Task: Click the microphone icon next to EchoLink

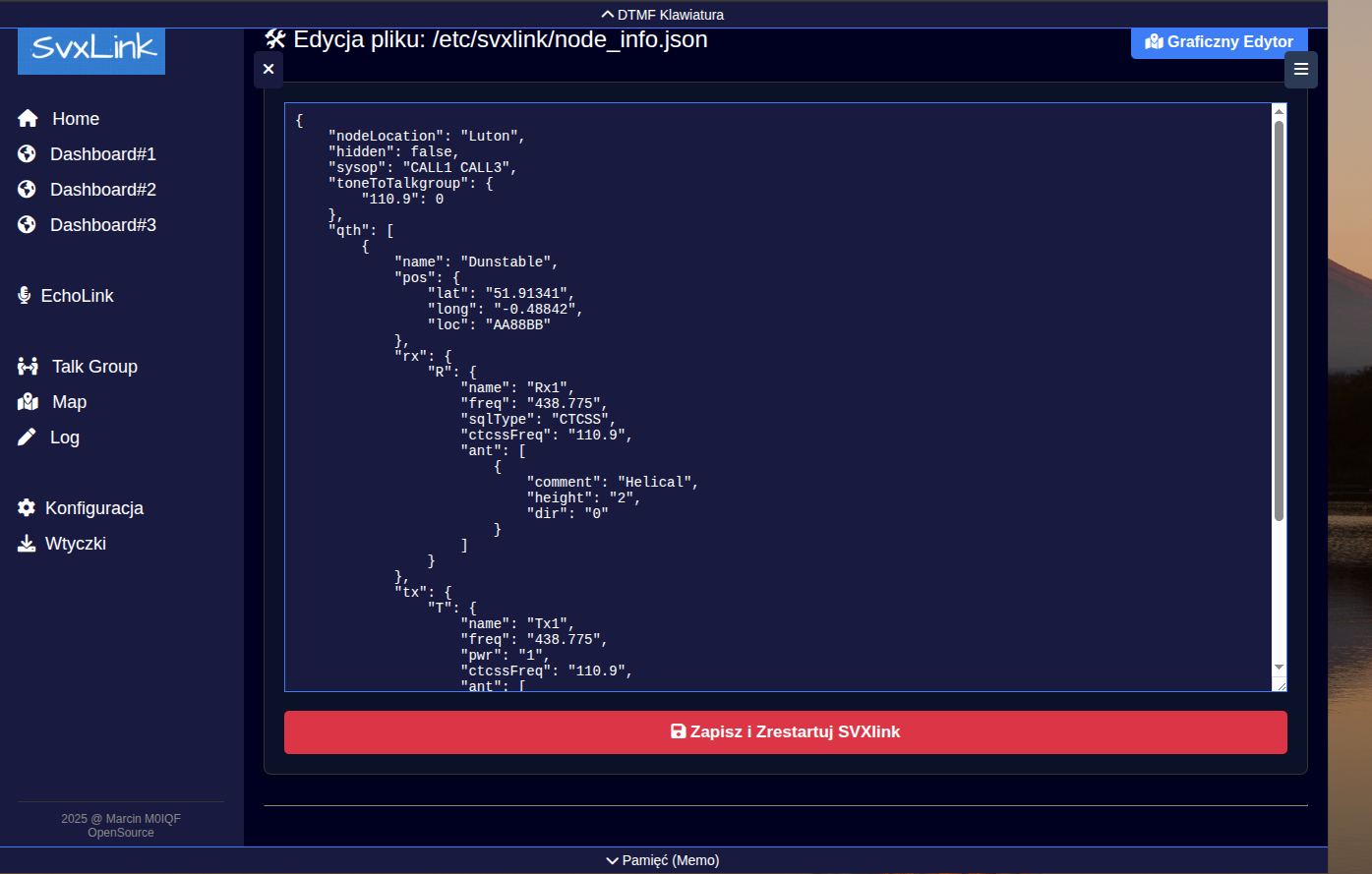Action: pos(25,296)
